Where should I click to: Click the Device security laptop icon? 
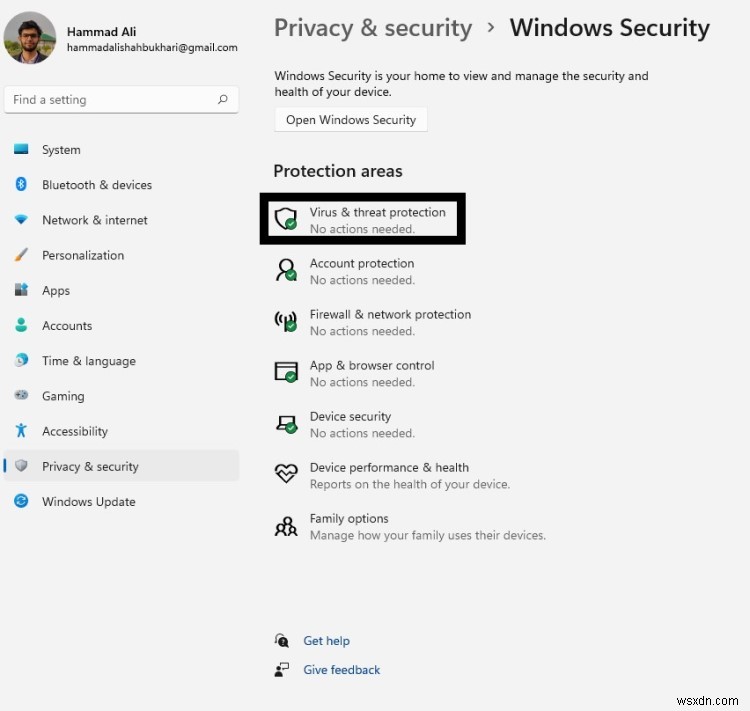point(286,423)
